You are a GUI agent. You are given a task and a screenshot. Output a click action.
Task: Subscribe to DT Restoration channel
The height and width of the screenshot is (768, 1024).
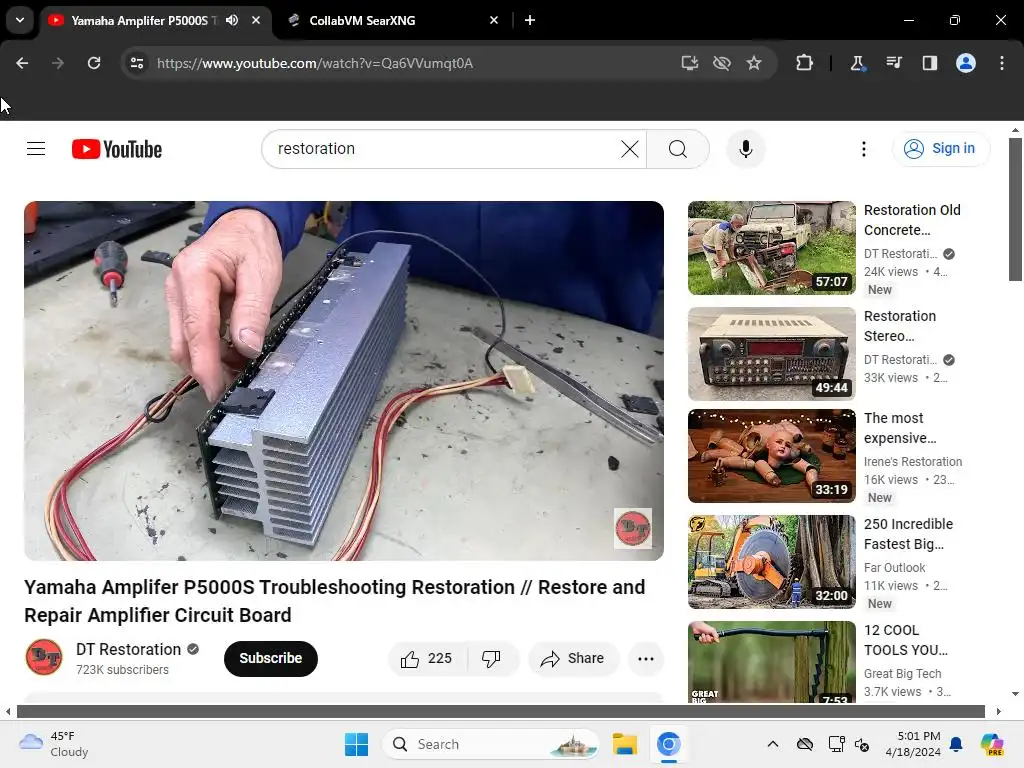coord(270,658)
